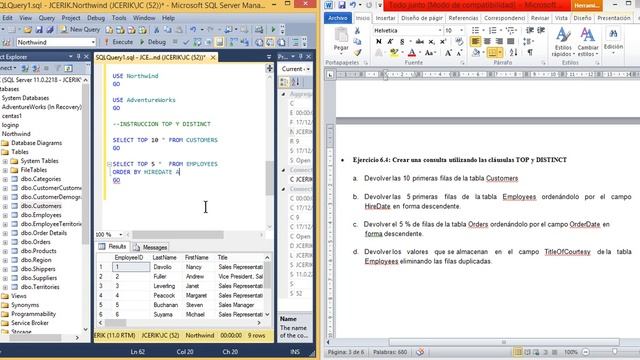Pick the red font color A

coord(411,53)
